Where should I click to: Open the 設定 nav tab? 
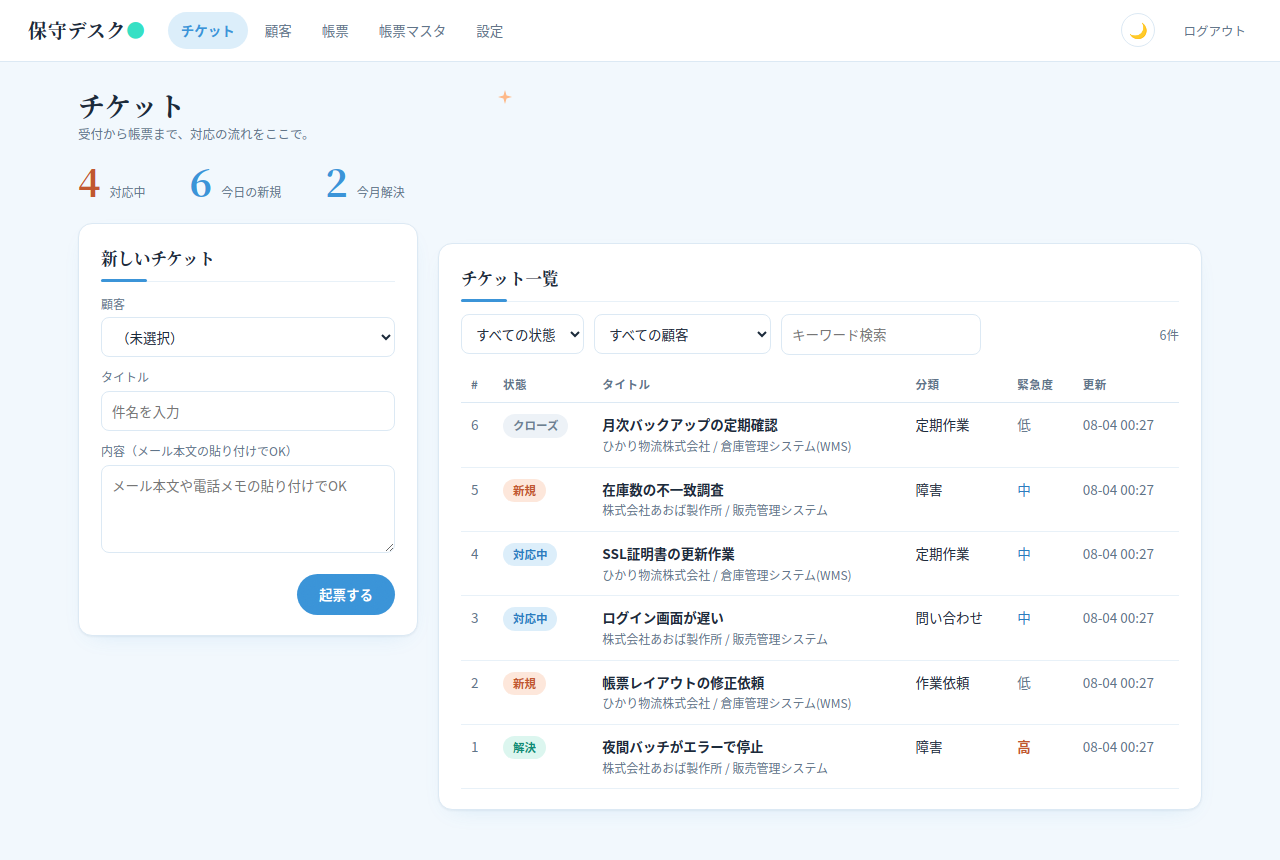click(490, 31)
